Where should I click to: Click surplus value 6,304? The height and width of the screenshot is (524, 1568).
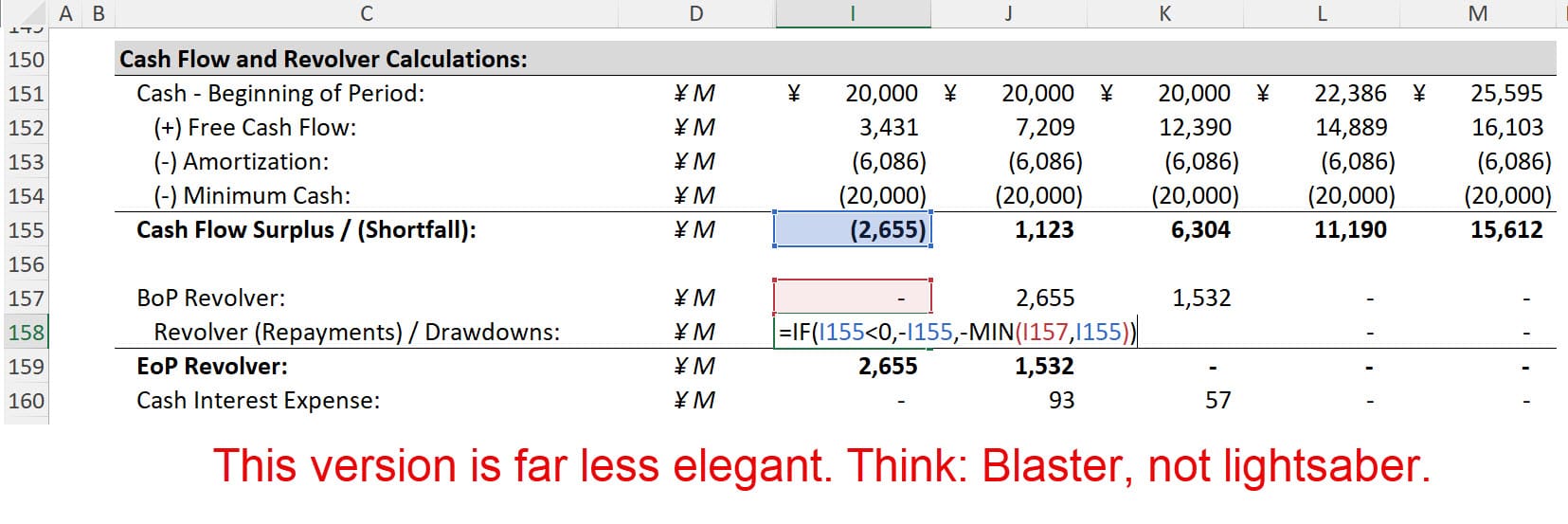pyautogui.click(x=1200, y=229)
